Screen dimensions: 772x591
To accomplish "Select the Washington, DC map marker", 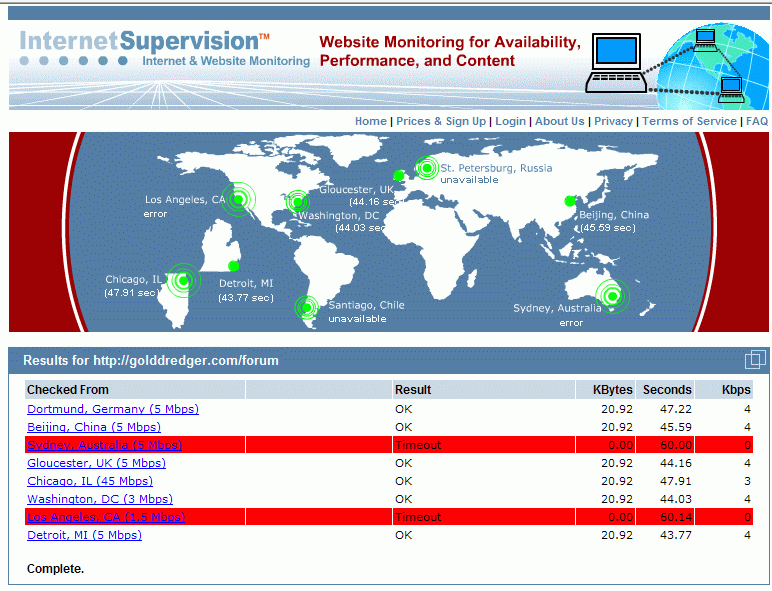I will coord(297,202).
